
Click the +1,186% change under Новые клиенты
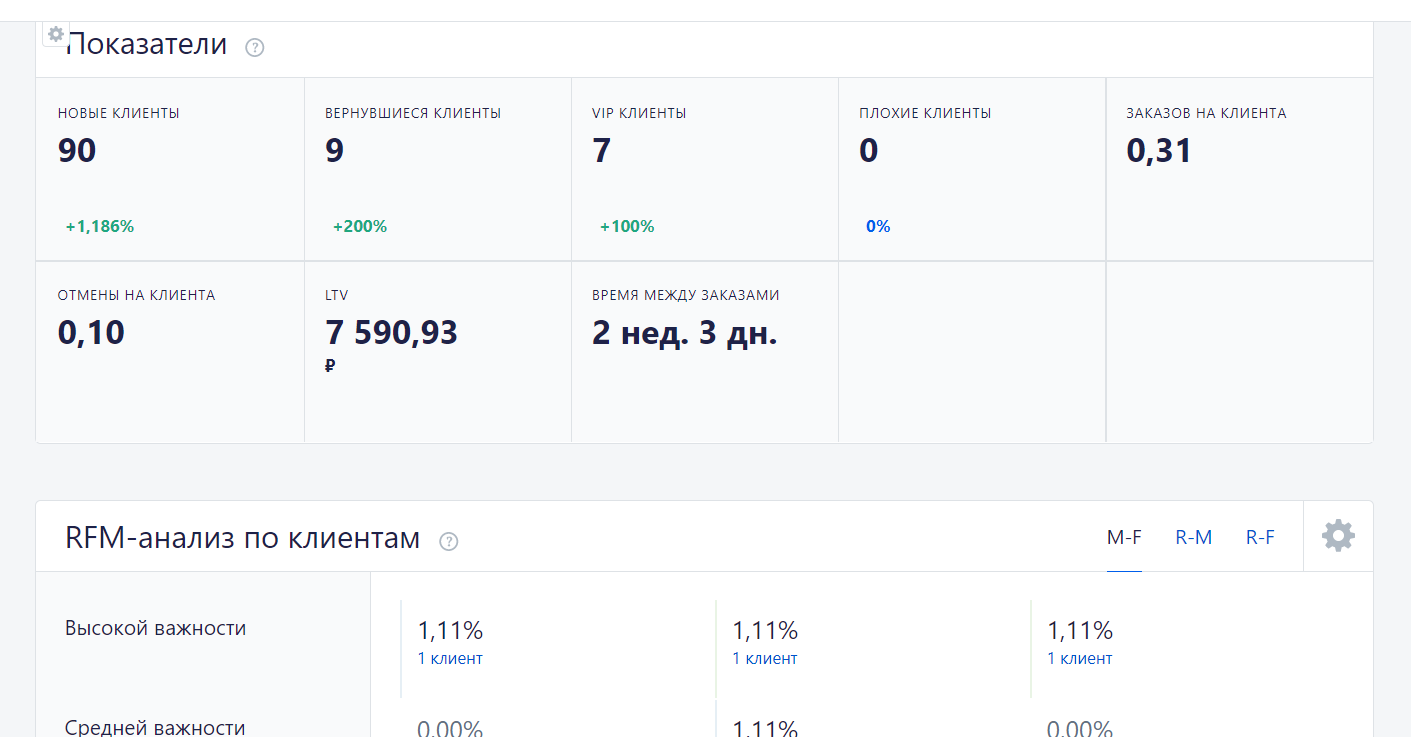[x=100, y=226]
